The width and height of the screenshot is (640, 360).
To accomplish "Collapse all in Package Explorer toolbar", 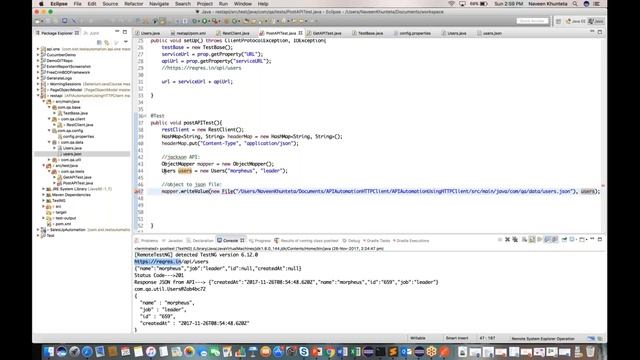I will click(x=99, y=42).
